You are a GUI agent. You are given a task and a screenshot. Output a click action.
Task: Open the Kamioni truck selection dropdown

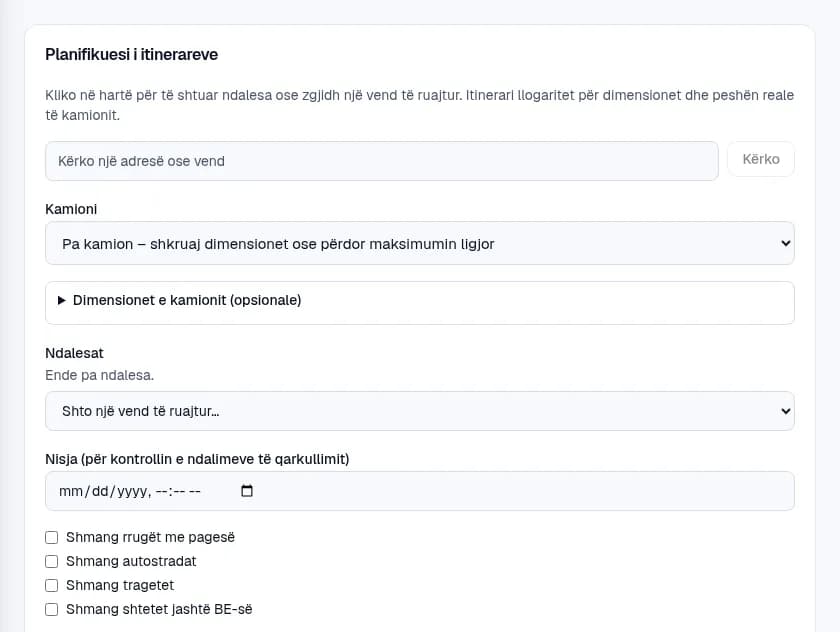(419, 243)
